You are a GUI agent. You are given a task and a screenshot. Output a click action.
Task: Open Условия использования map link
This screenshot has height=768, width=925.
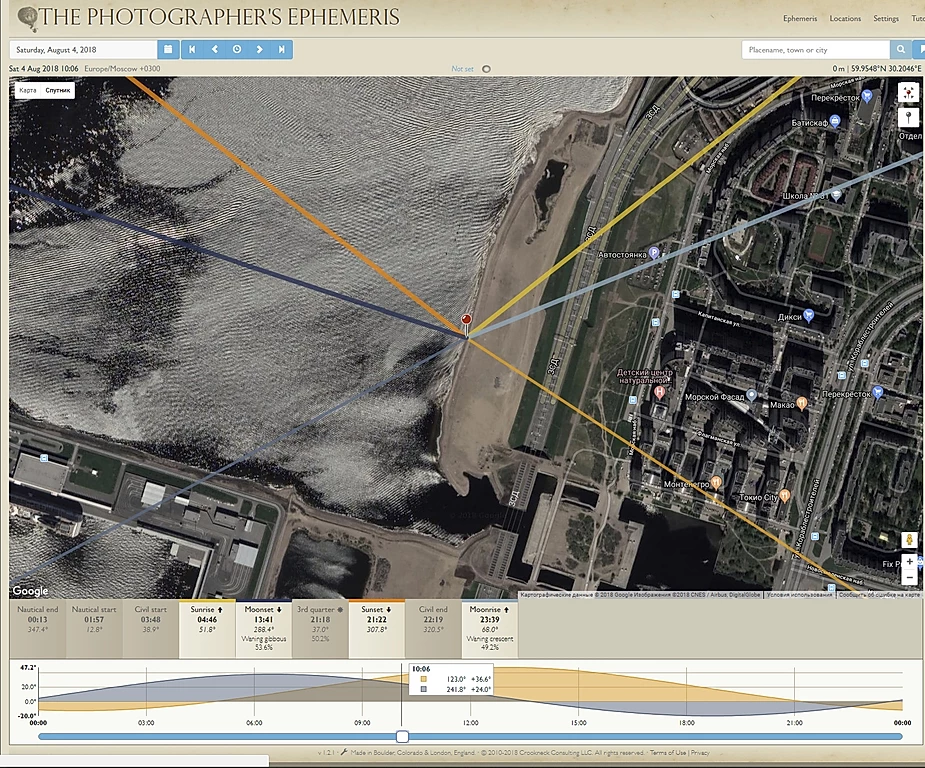pyautogui.click(x=799, y=595)
